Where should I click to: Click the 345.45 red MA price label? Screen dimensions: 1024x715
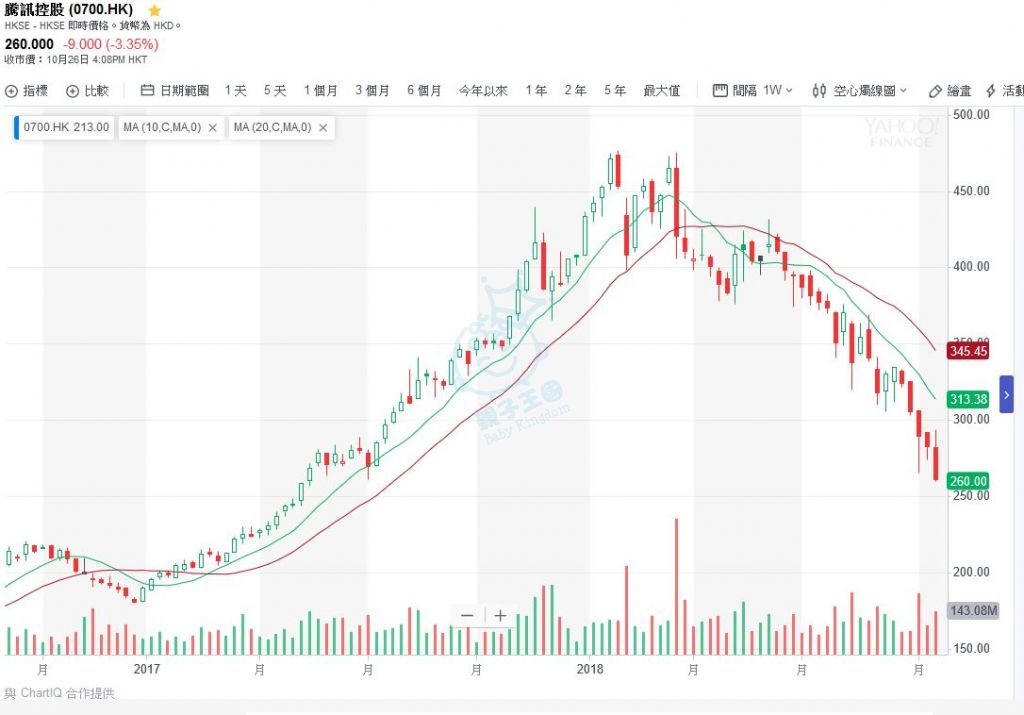968,352
